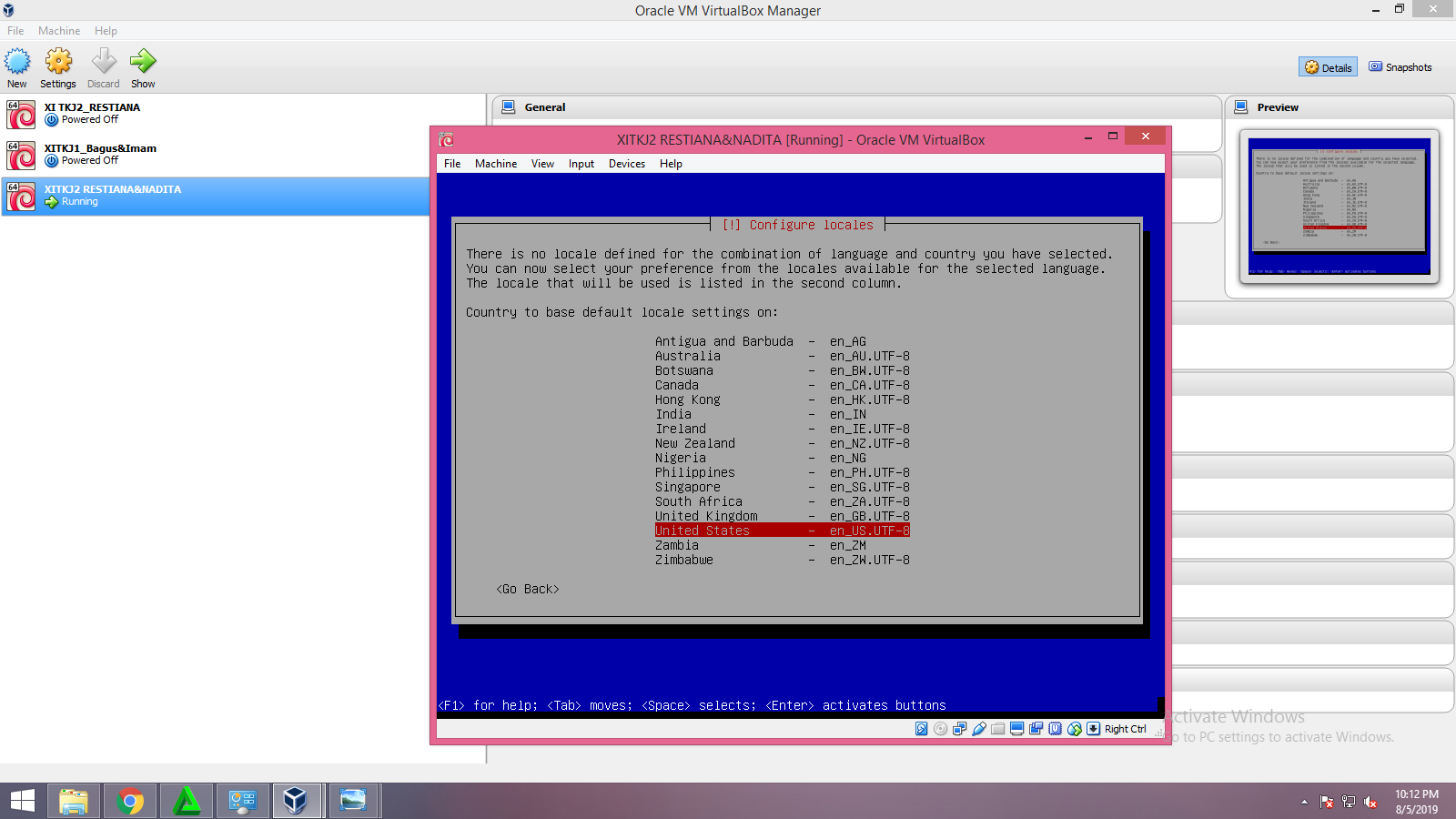Select India en_IN locale row
This screenshot has width=1456, height=819.
(x=783, y=414)
